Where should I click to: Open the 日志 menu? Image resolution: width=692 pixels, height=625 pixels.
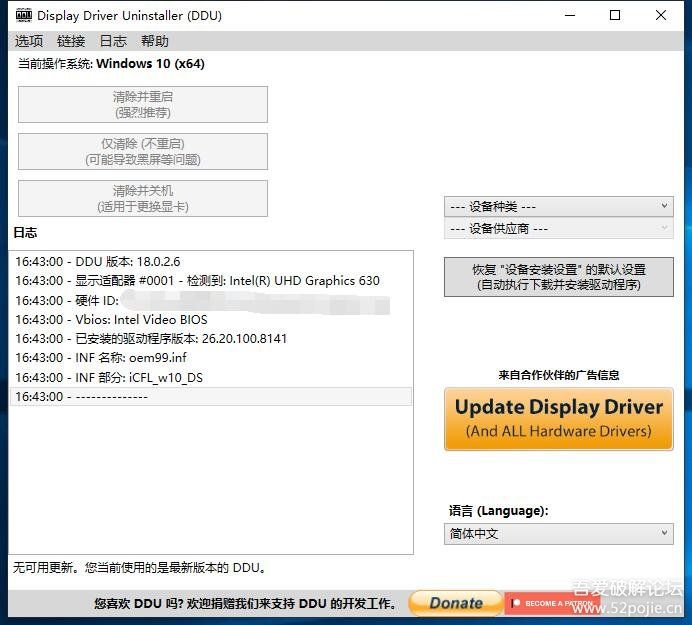(113, 41)
